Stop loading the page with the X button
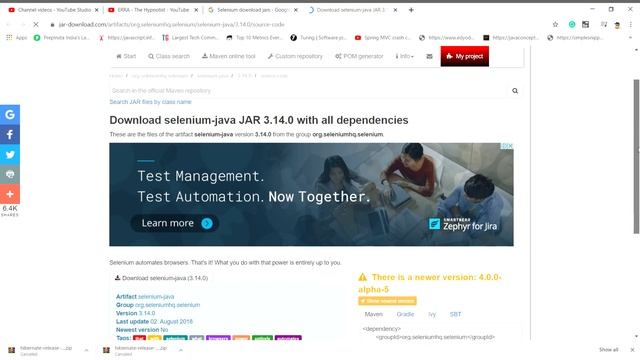The width and height of the screenshot is (640, 360). (36, 24)
